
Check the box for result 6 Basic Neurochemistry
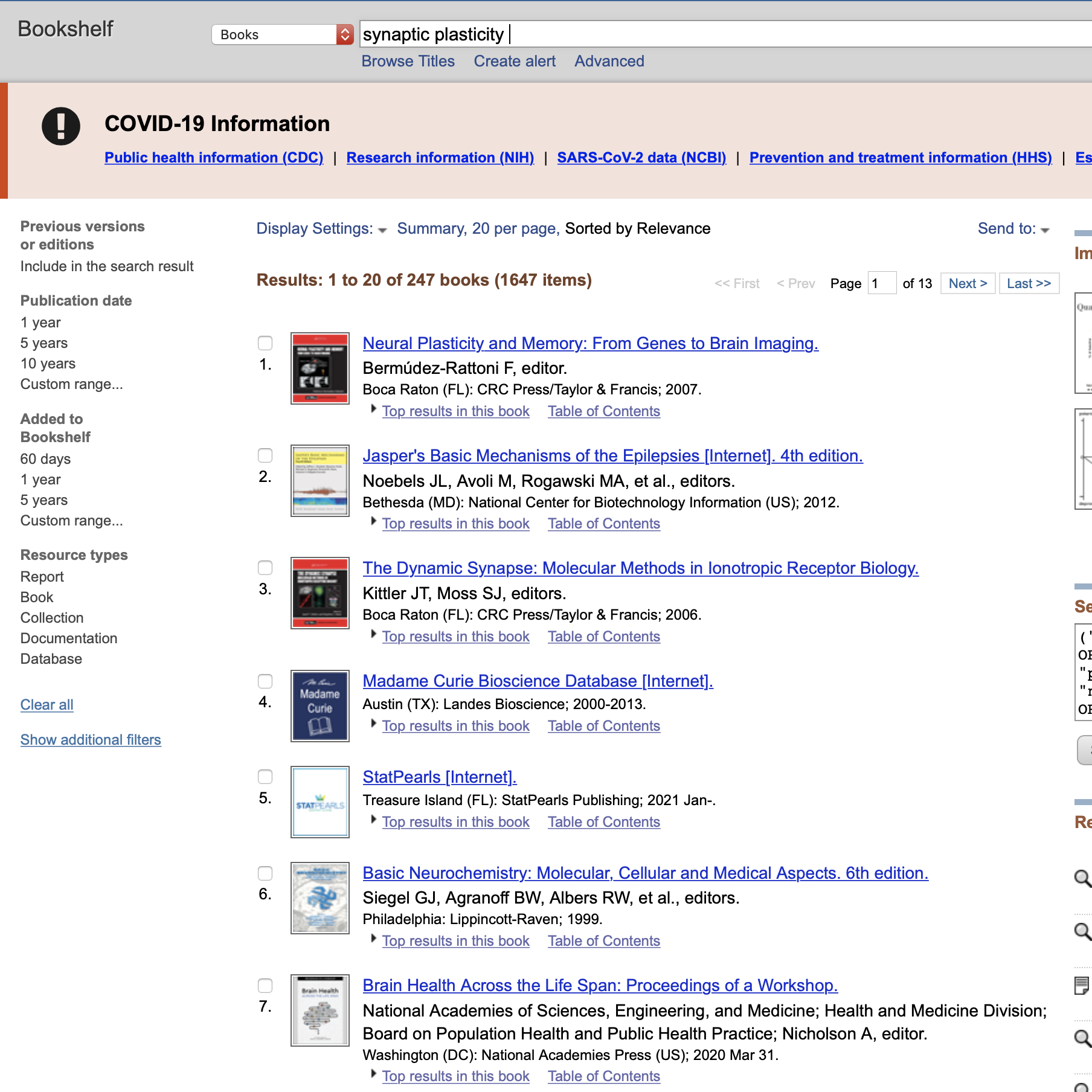point(265,873)
